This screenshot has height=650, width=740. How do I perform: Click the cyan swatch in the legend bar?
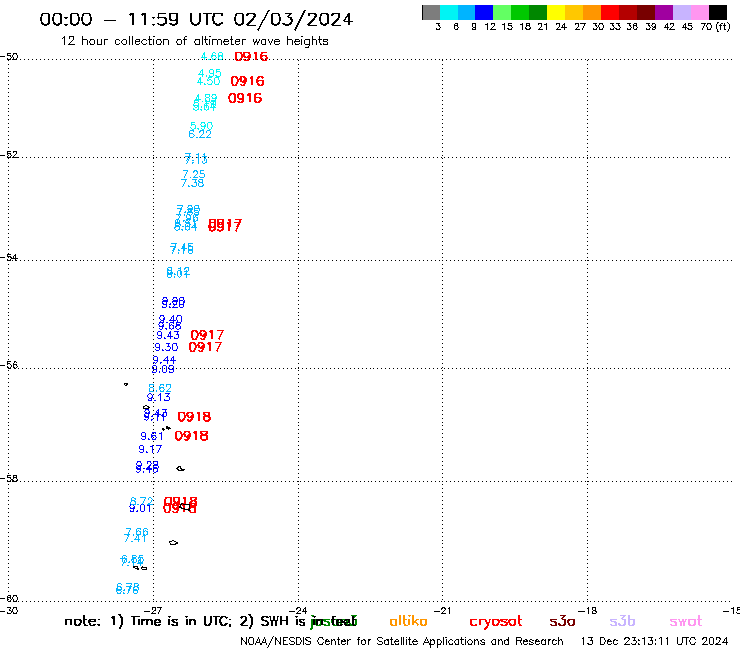click(449, 12)
